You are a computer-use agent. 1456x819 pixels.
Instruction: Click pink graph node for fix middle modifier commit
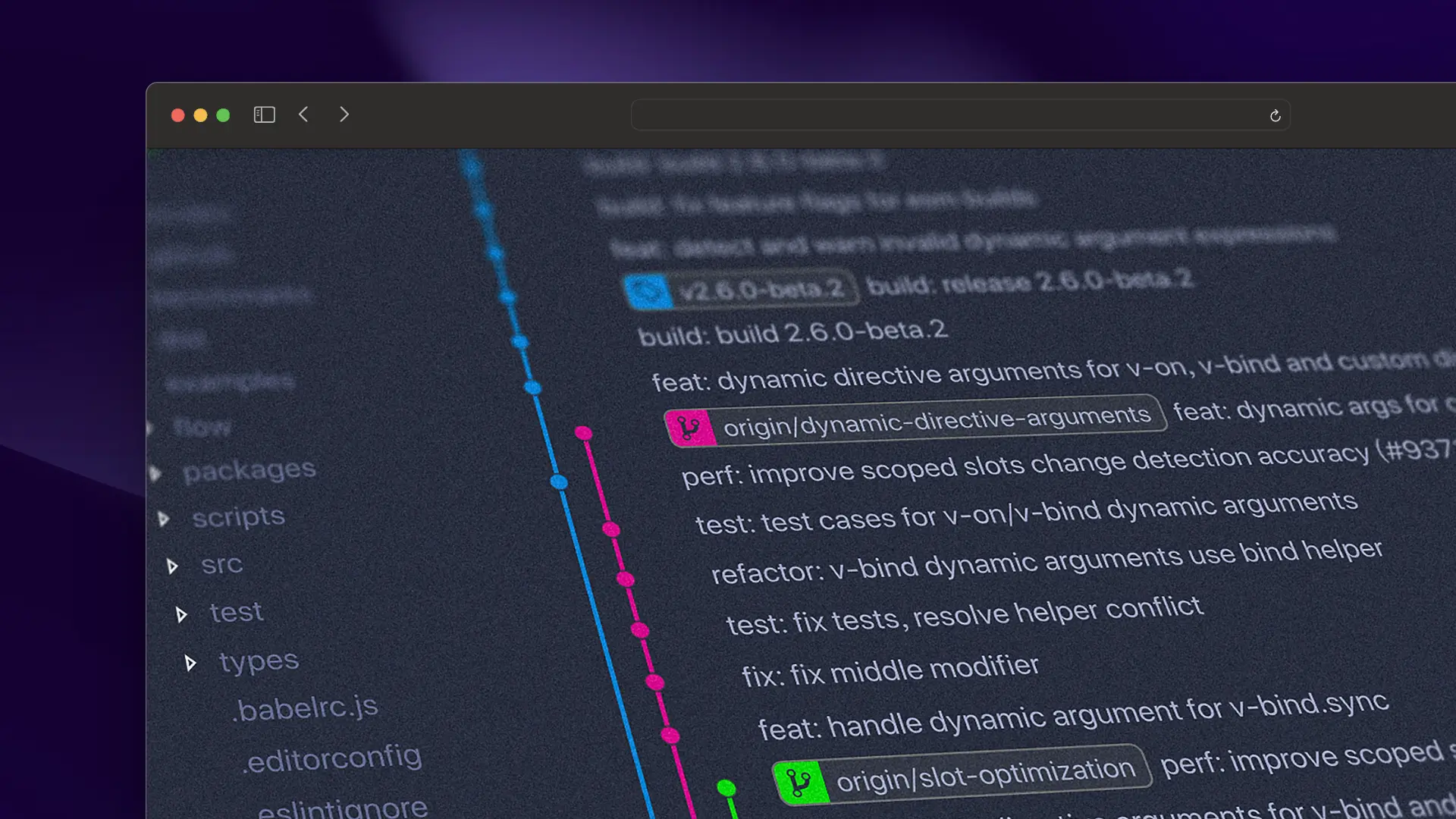pyautogui.click(x=654, y=682)
